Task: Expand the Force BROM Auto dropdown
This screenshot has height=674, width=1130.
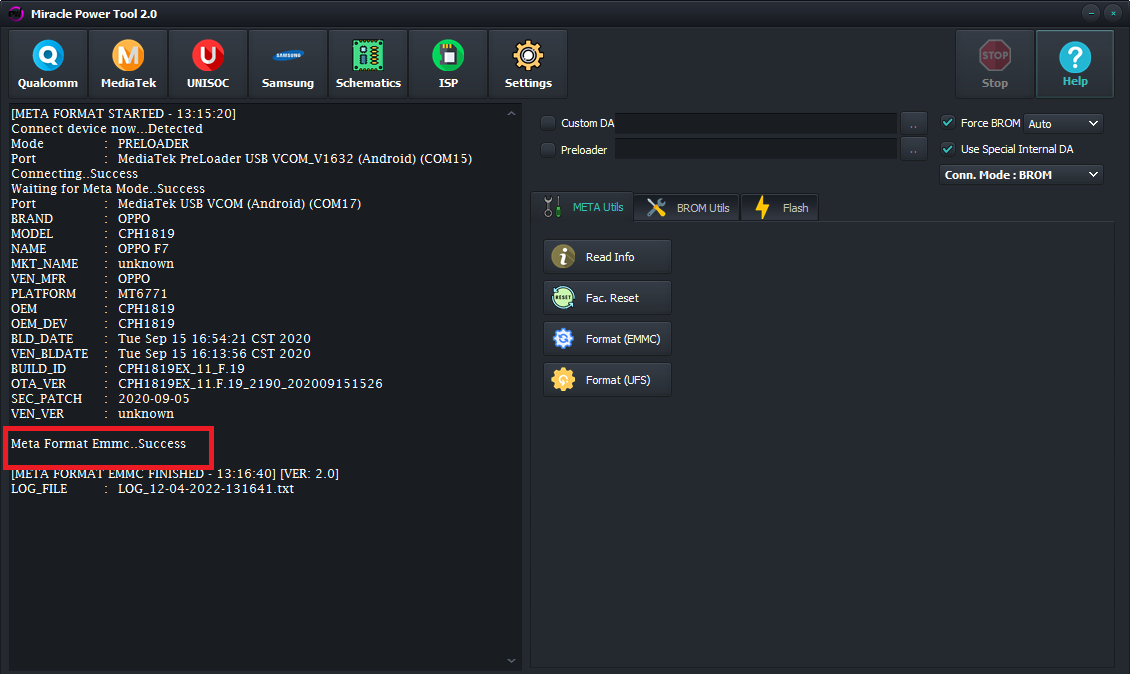Action: click(1063, 123)
